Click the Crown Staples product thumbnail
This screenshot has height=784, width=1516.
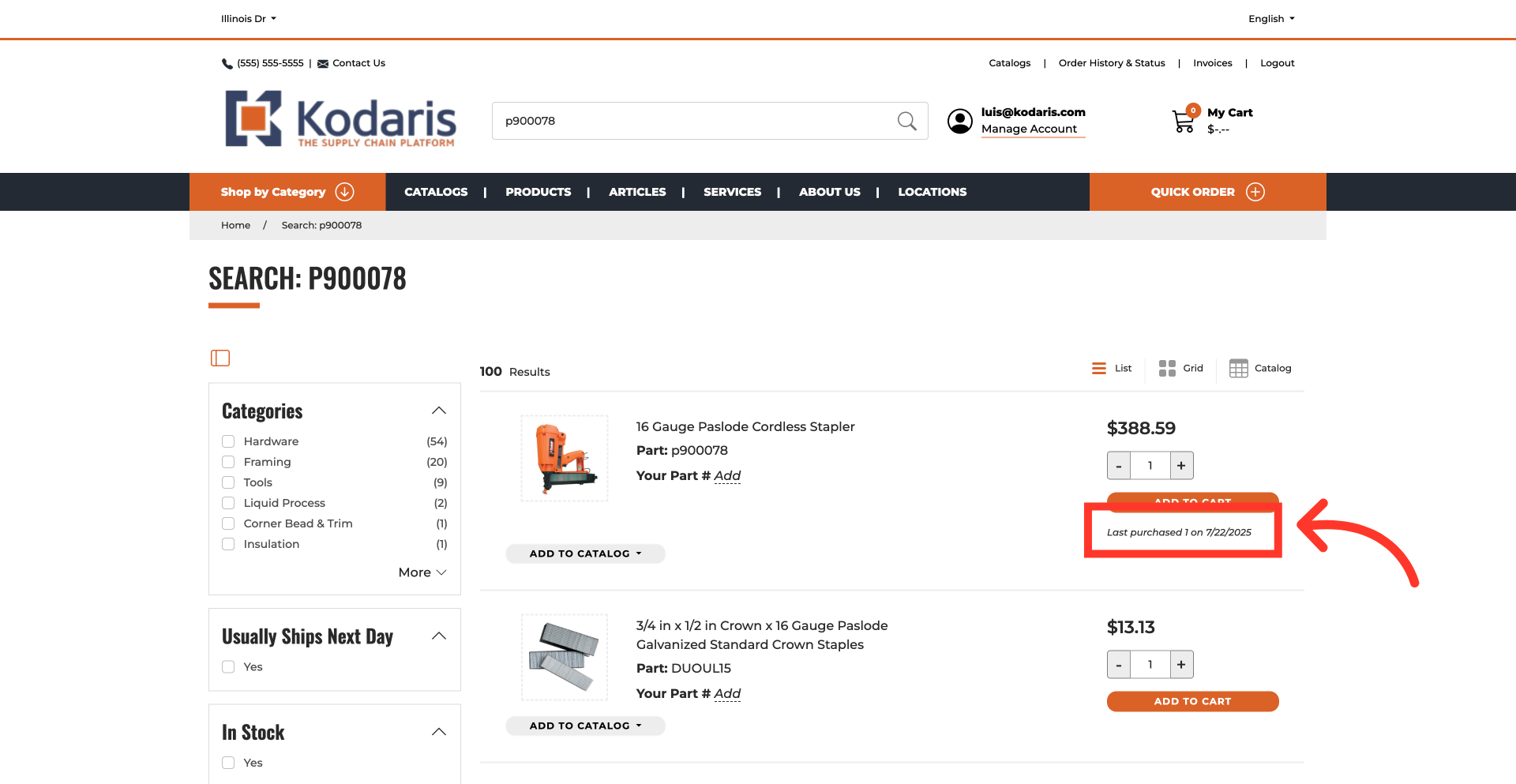(x=565, y=657)
